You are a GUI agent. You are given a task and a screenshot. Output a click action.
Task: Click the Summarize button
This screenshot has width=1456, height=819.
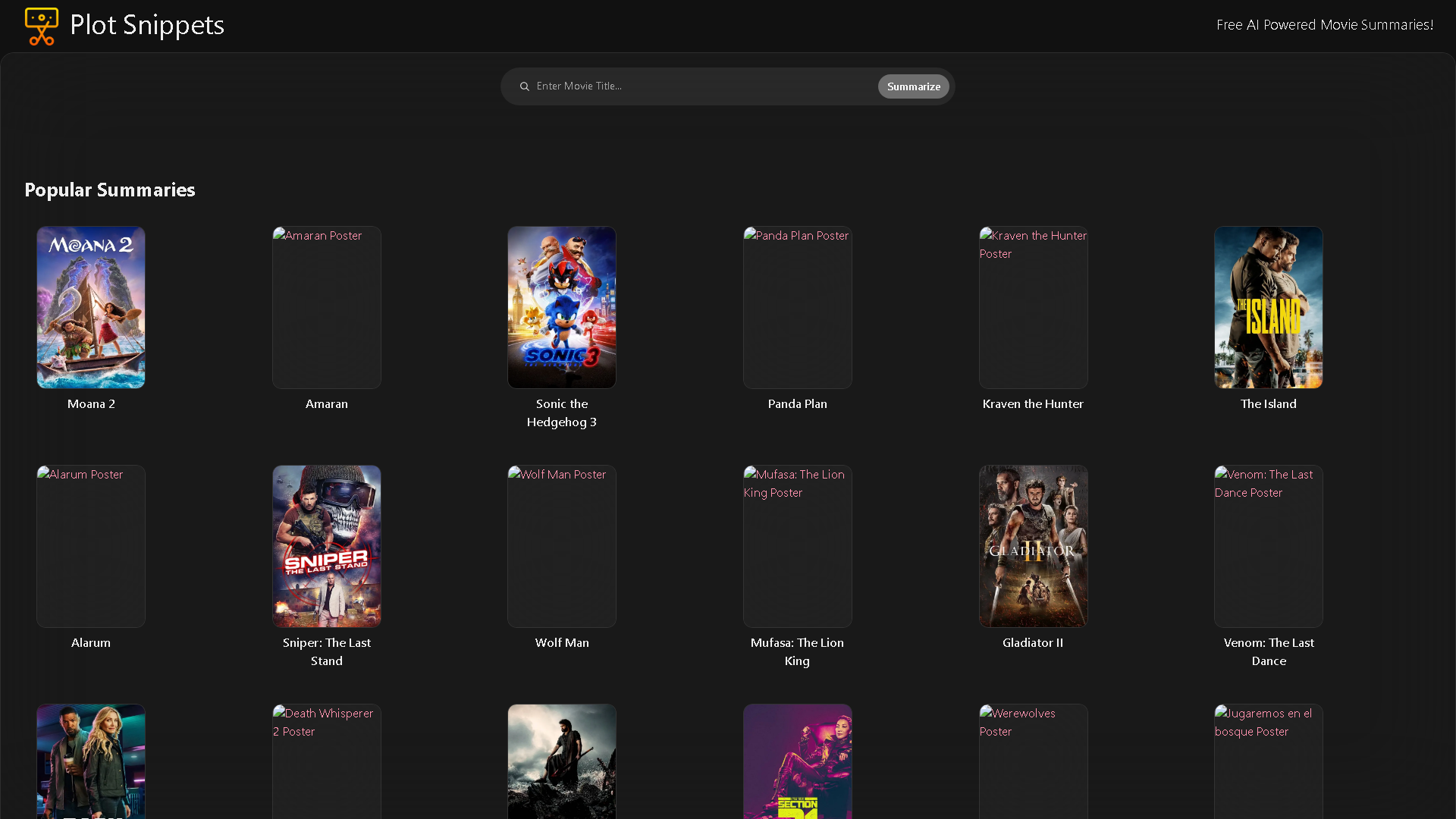913,86
